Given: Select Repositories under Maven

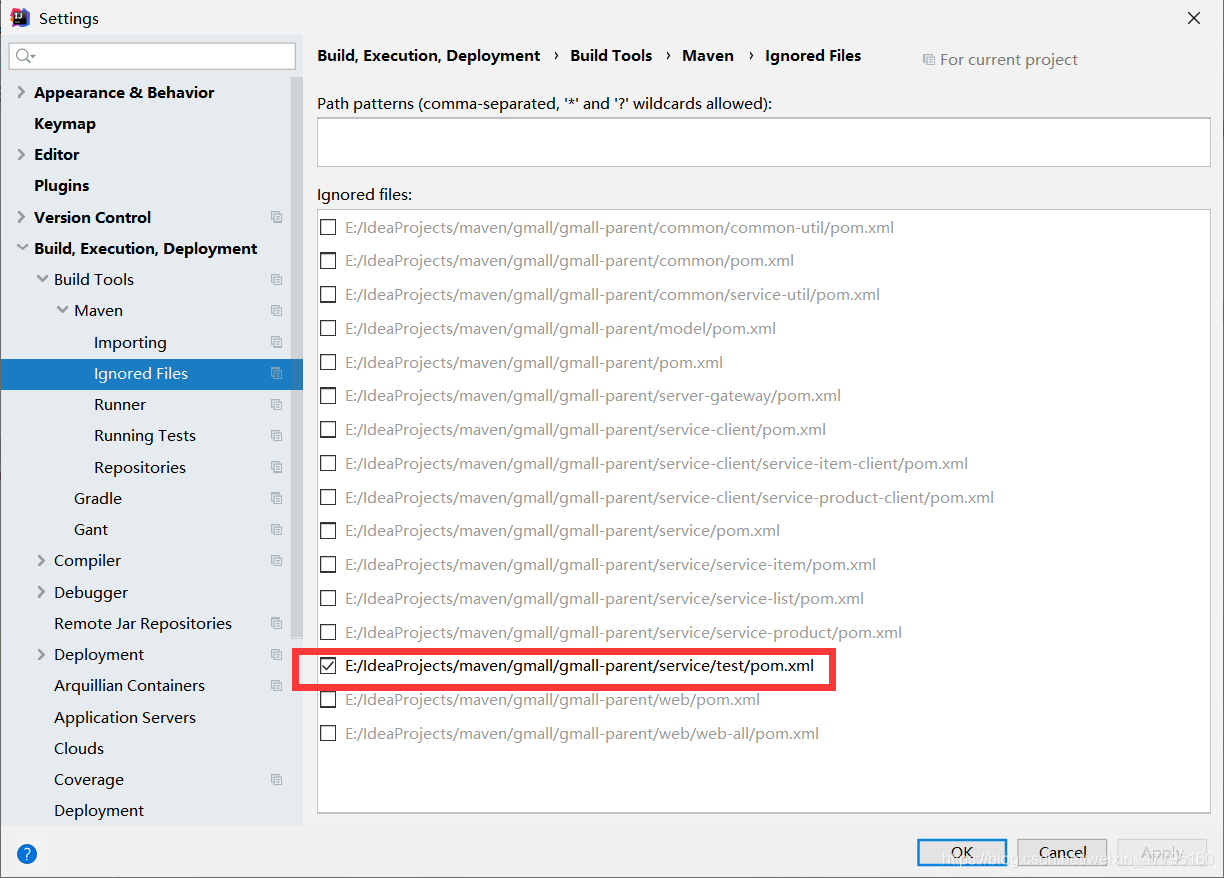Looking at the screenshot, I should click(140, 467).
